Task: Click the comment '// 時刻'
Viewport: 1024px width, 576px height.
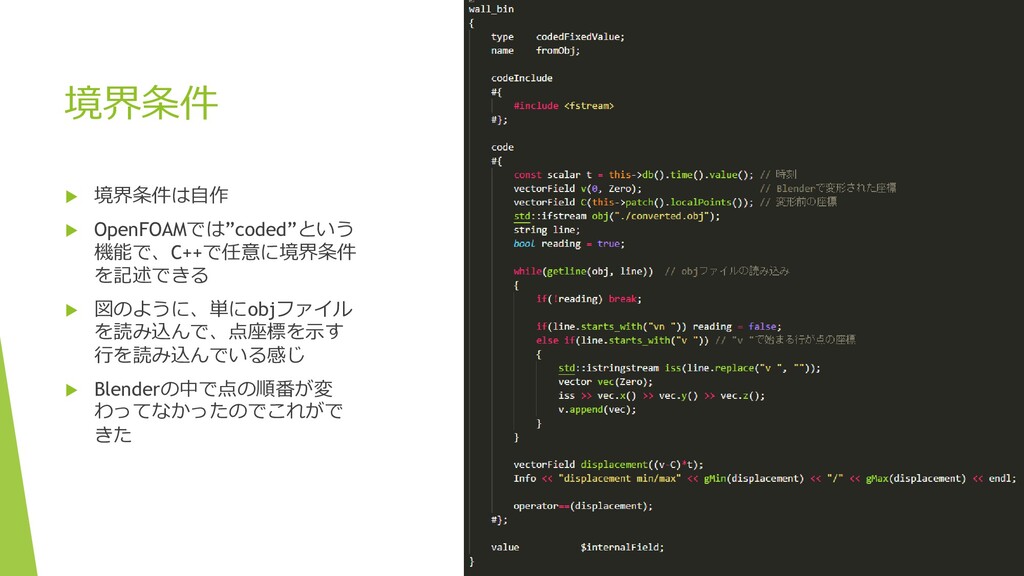Action: [x=778, y=174]
